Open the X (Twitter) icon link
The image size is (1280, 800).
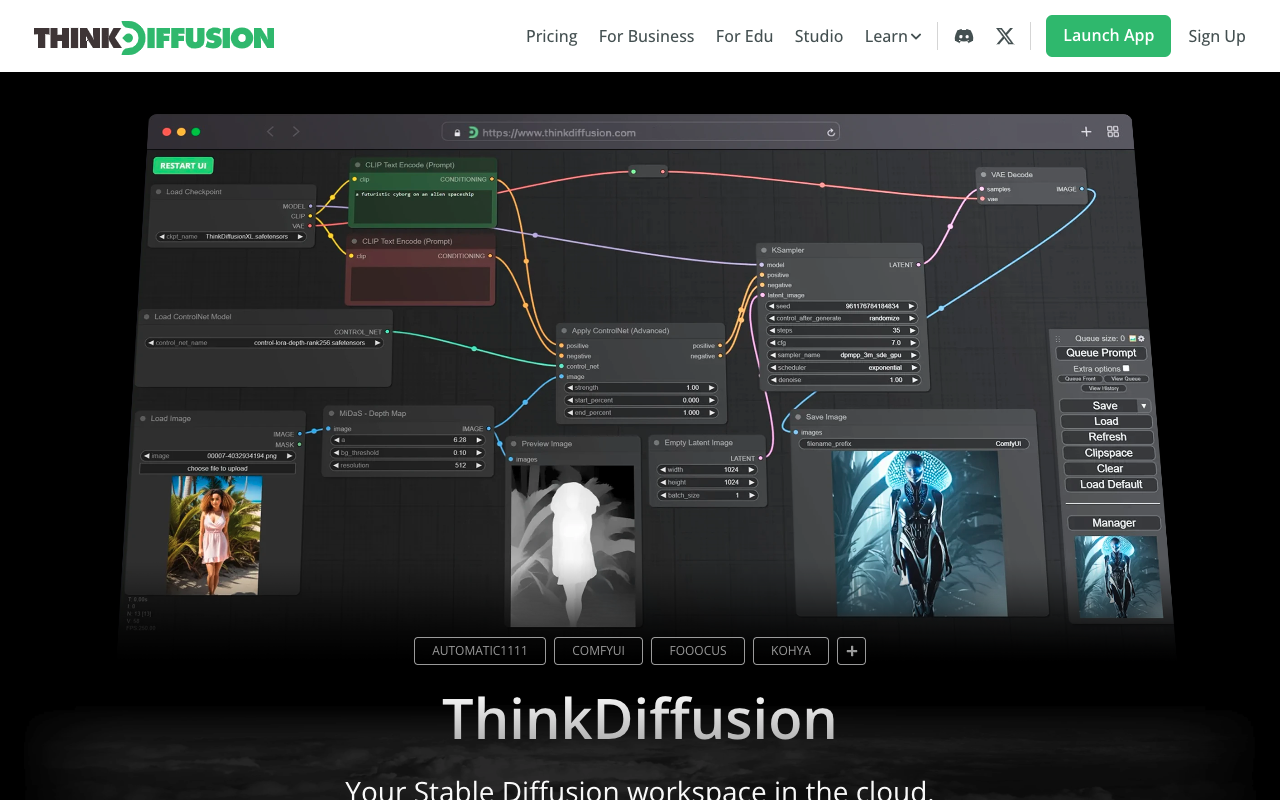1005,36
